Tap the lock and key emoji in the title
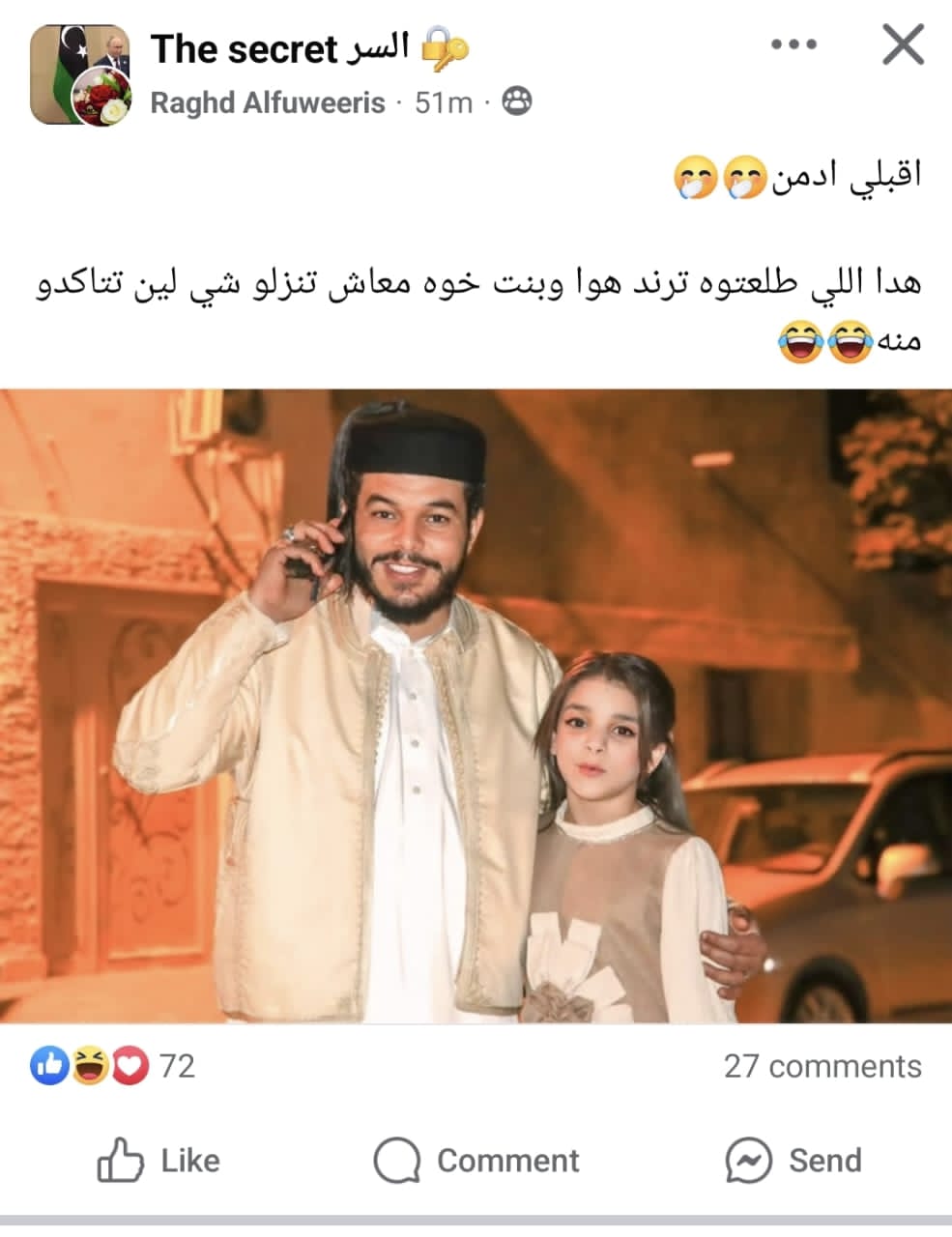The image size is (952, 1237). (444, 48)
